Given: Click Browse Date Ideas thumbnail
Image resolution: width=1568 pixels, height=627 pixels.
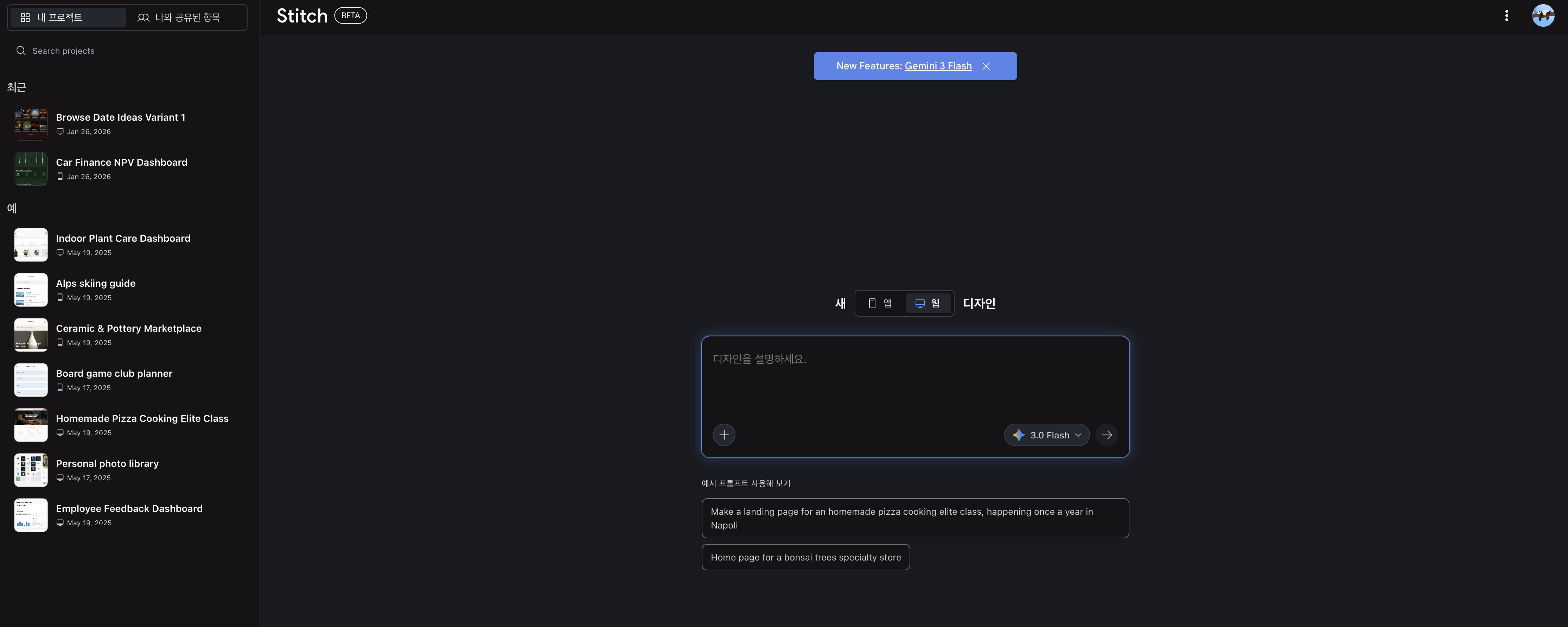Looking at the screenshot, I should click(x=31, y=123).
